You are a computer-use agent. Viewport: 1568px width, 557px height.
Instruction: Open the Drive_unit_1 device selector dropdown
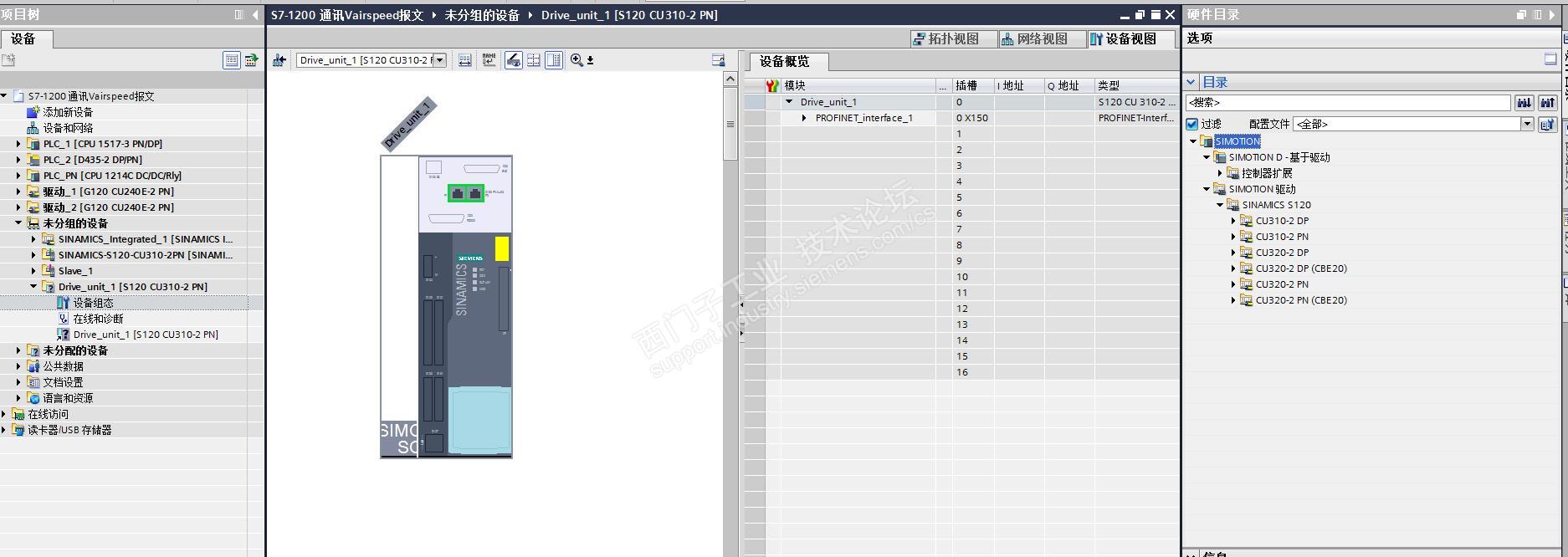click(439, 60)
